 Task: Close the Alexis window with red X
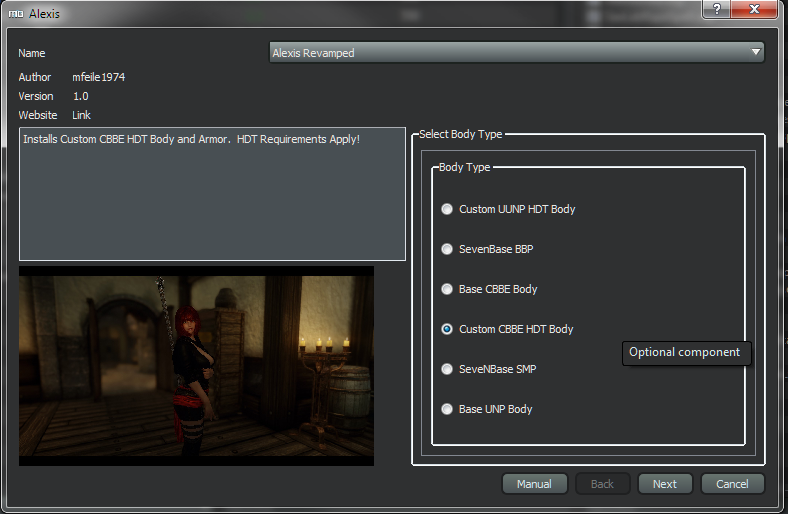(x=755, y=8)
